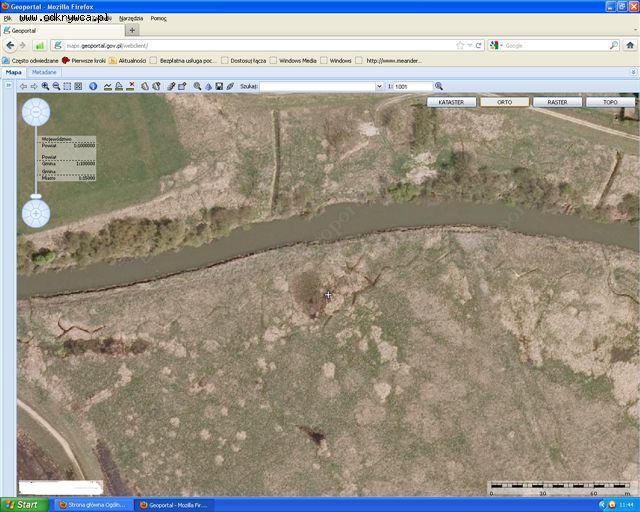Select the measure distance line tool

(x=108, y=86)
